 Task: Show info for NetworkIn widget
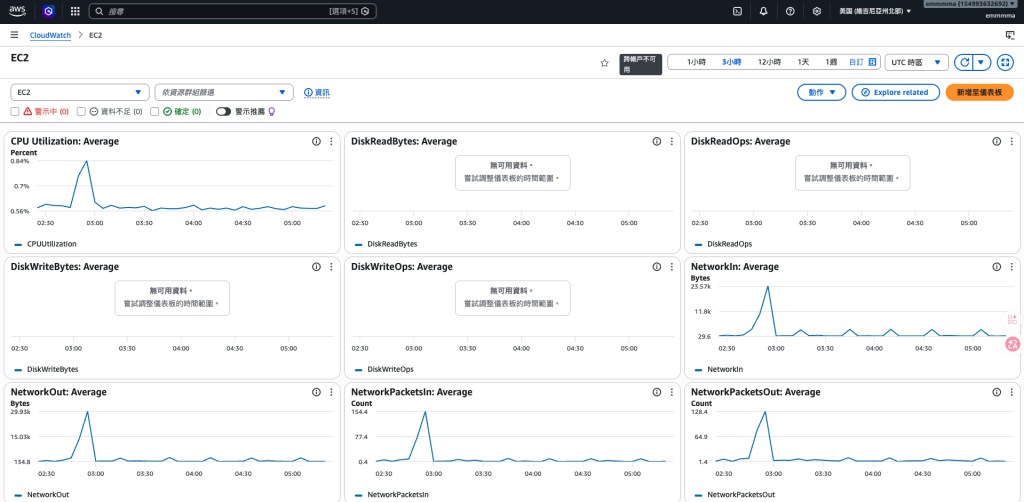pyautogui.click(x=997, y=267)
